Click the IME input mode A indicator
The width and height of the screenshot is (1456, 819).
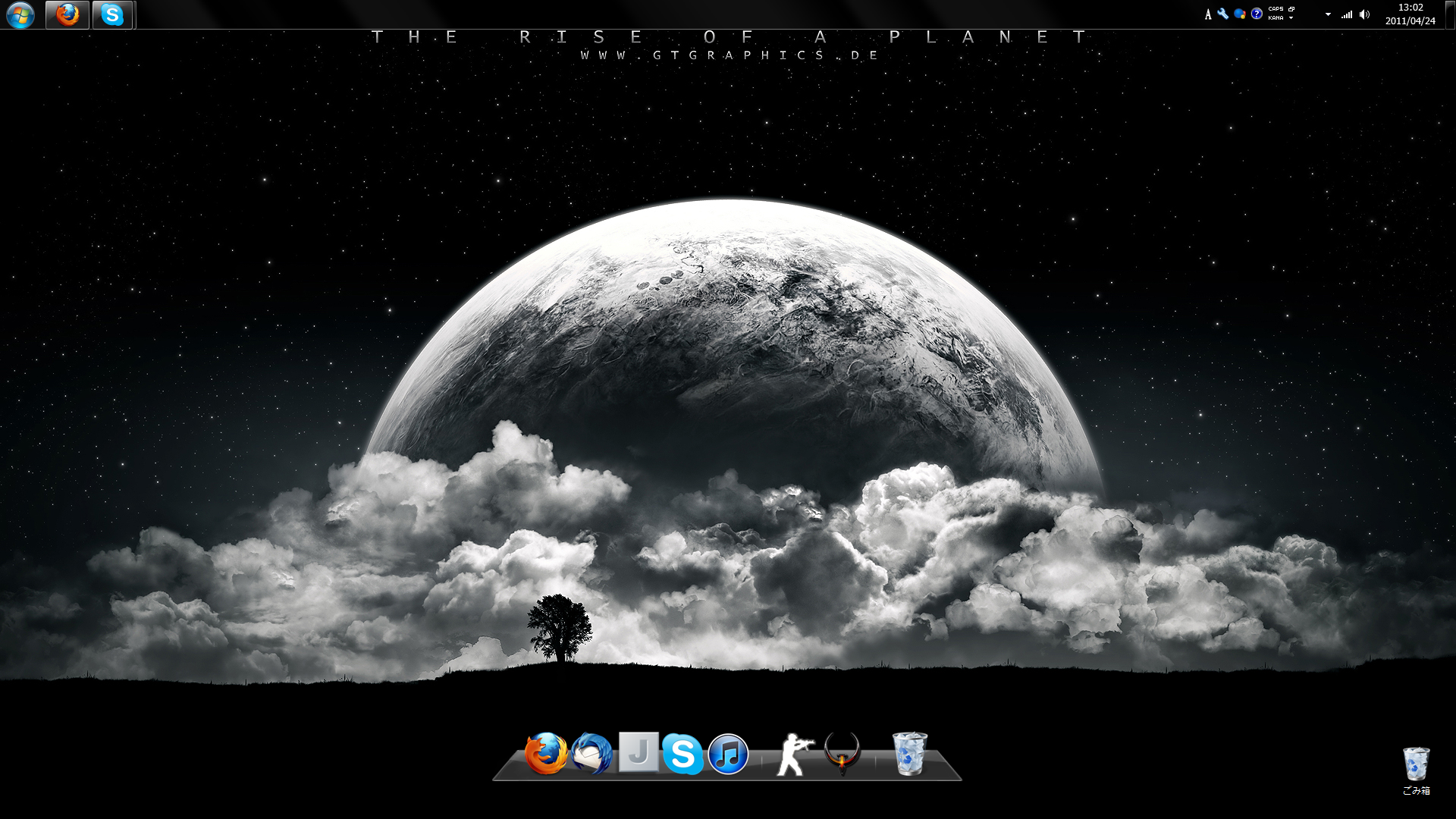click(1208, 14)
